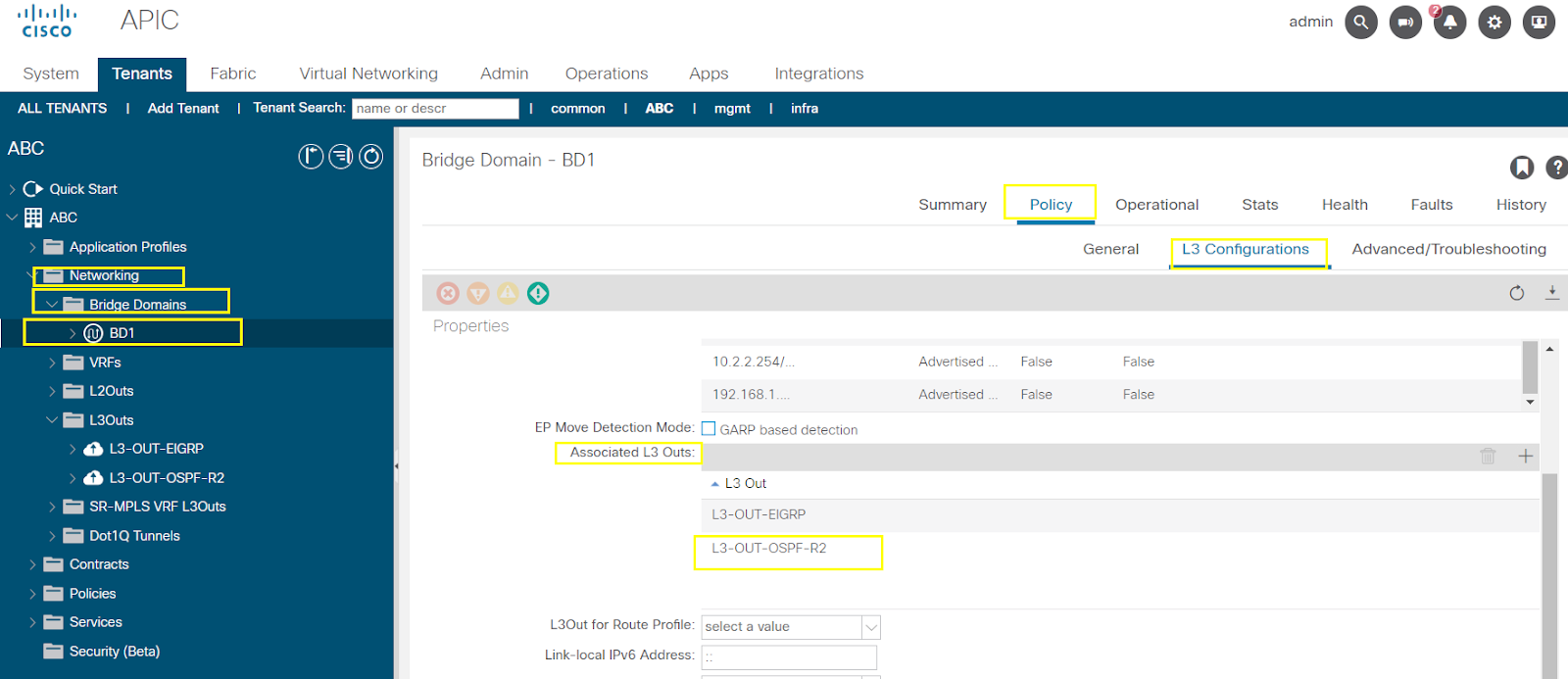Viewport: 1568px width, 679px height.
Task: Click the orange major fault icon
Action: (x=478, y=293)
